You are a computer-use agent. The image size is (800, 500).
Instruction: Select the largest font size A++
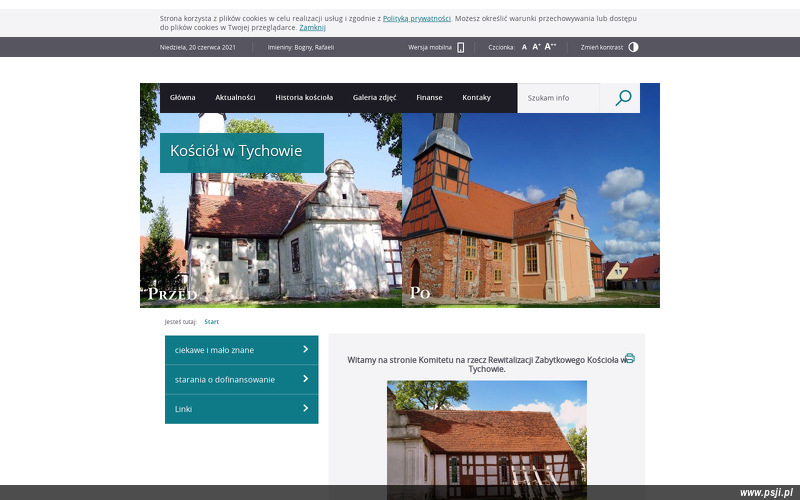click(550, 47)
